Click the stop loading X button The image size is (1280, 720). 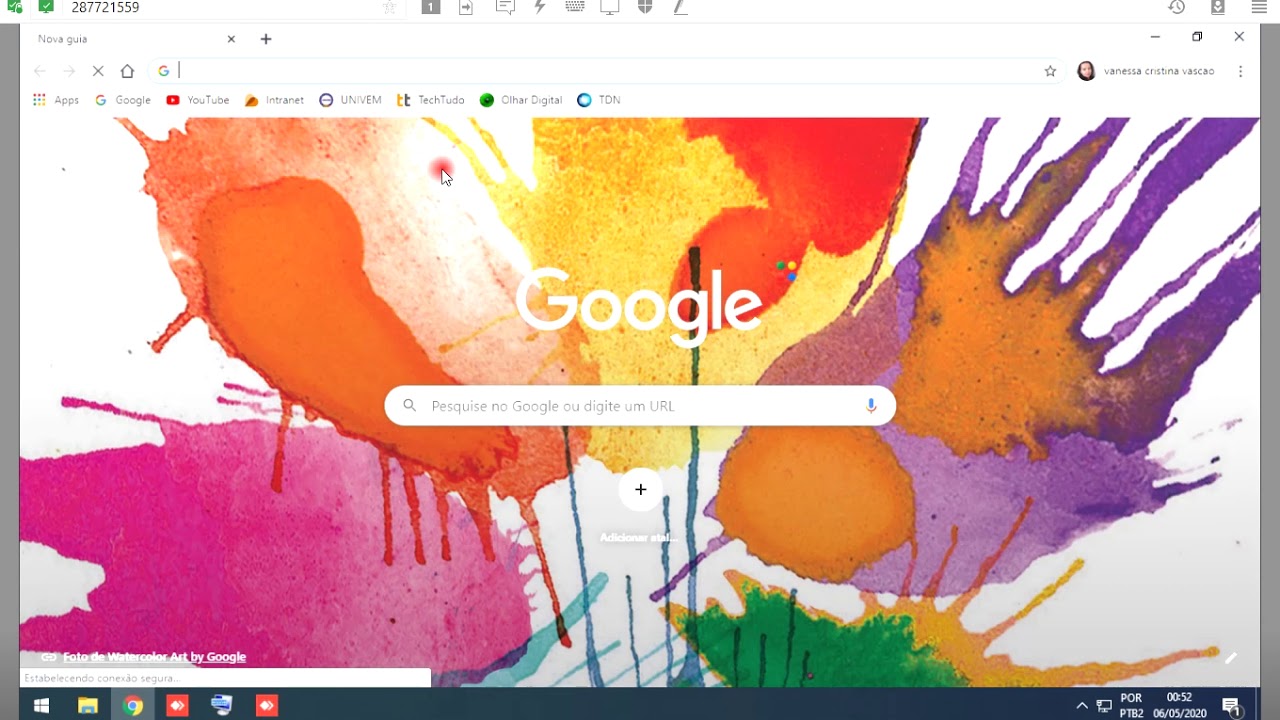coord(98,71)
